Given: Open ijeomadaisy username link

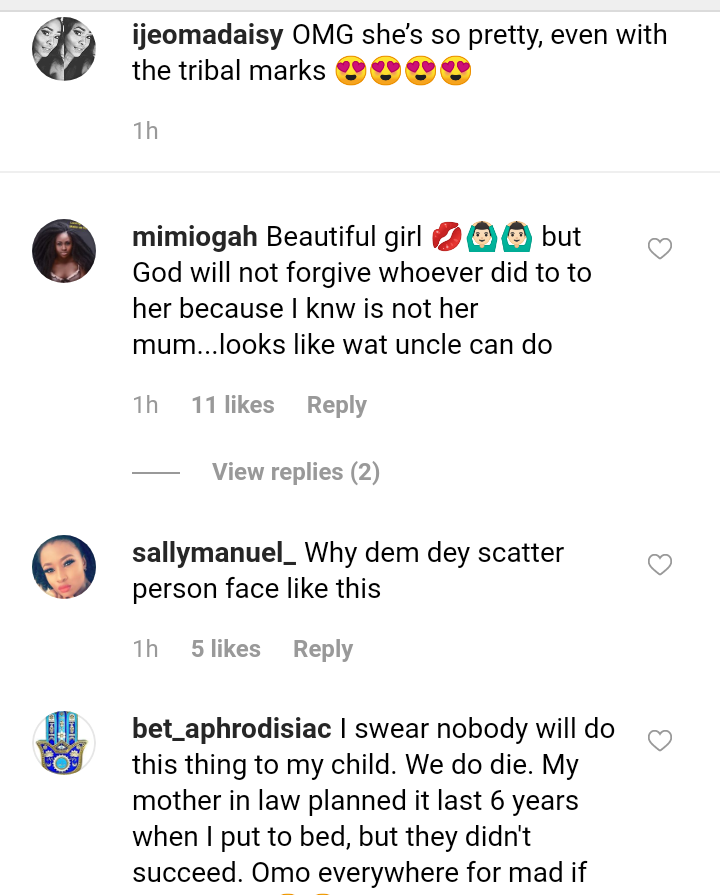Looking at the screenshot, I should pyautogui.click(x=208, y=36).
